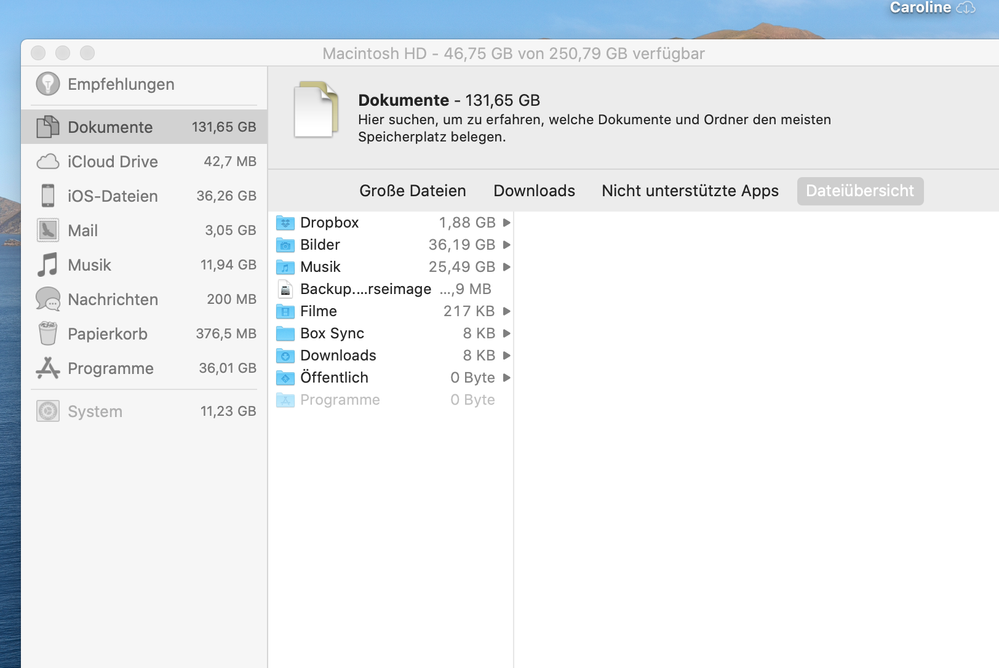Select the Programme app store icon
Viewport: 999px width, 668px height.
tap(47, 368)
